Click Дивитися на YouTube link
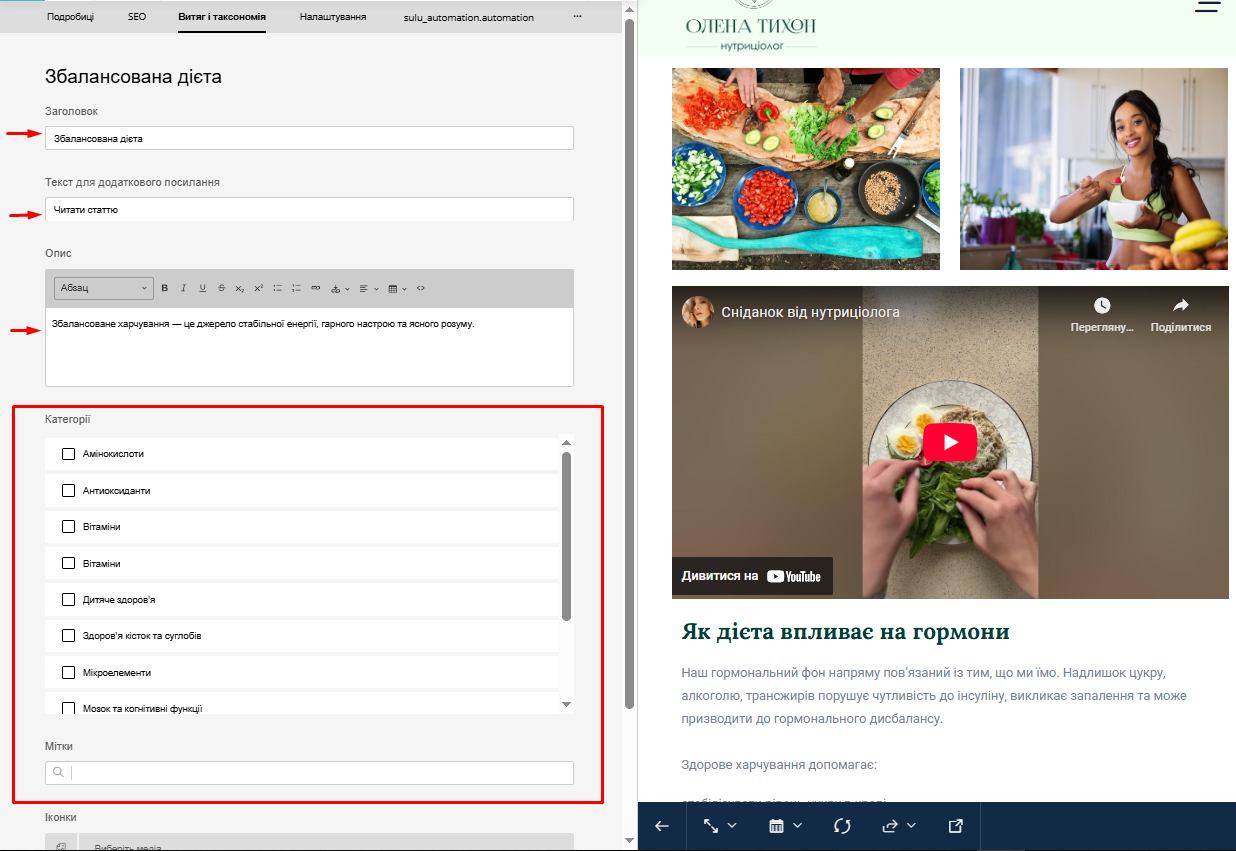 tap(752, 576)
